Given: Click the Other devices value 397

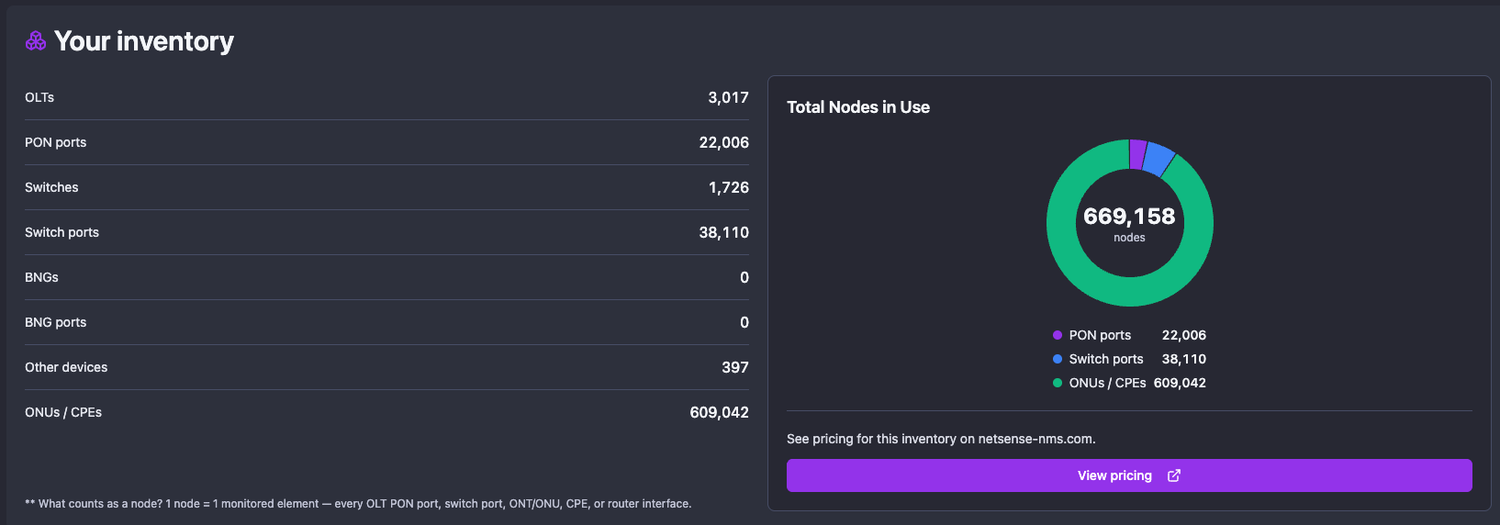Looking at the screenshot, I should pyautogui.click(x=735, y=368).
